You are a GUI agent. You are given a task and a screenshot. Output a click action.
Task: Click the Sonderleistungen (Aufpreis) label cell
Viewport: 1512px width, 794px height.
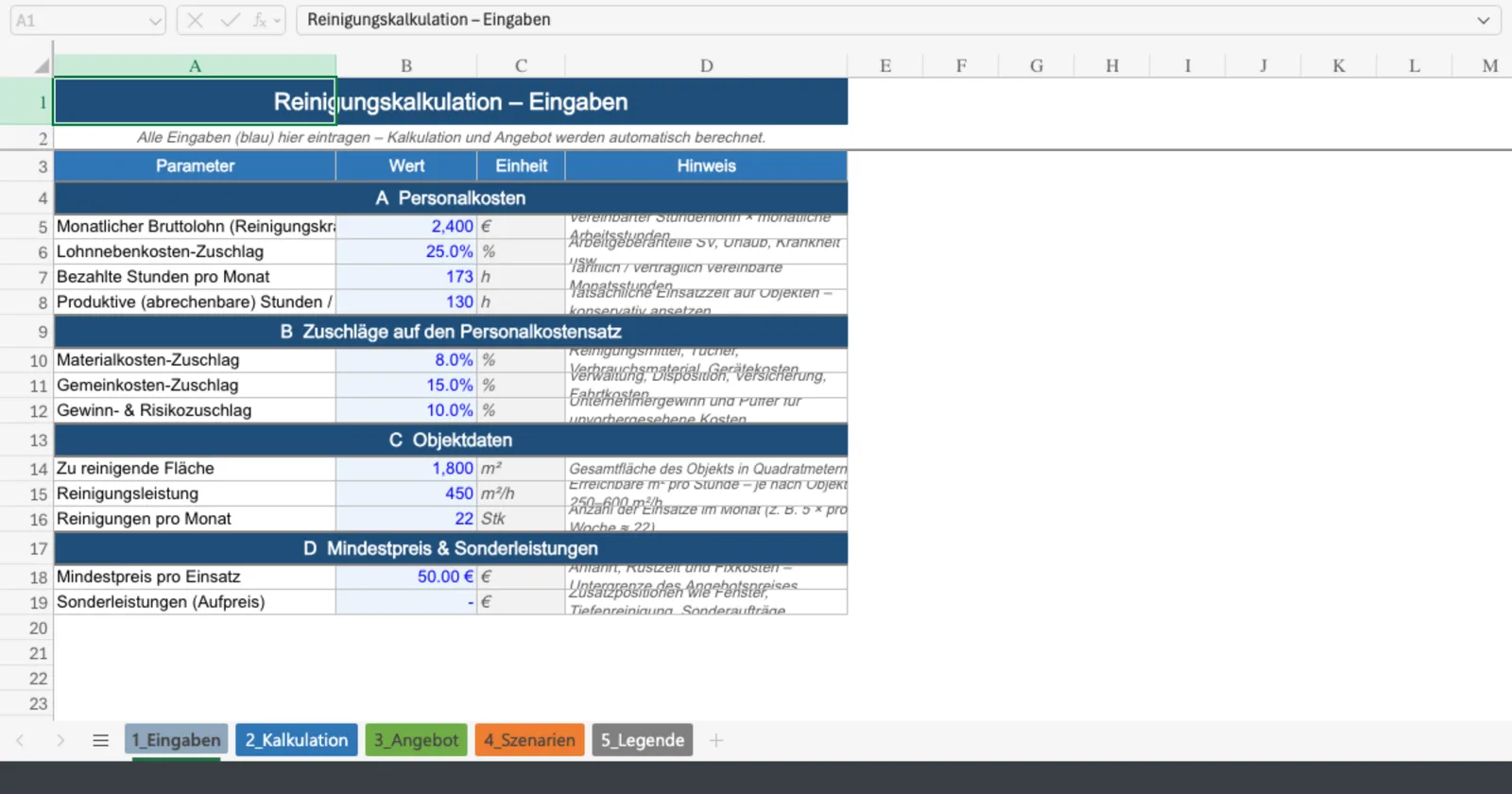pyautogui.click(x=195, y=602)
